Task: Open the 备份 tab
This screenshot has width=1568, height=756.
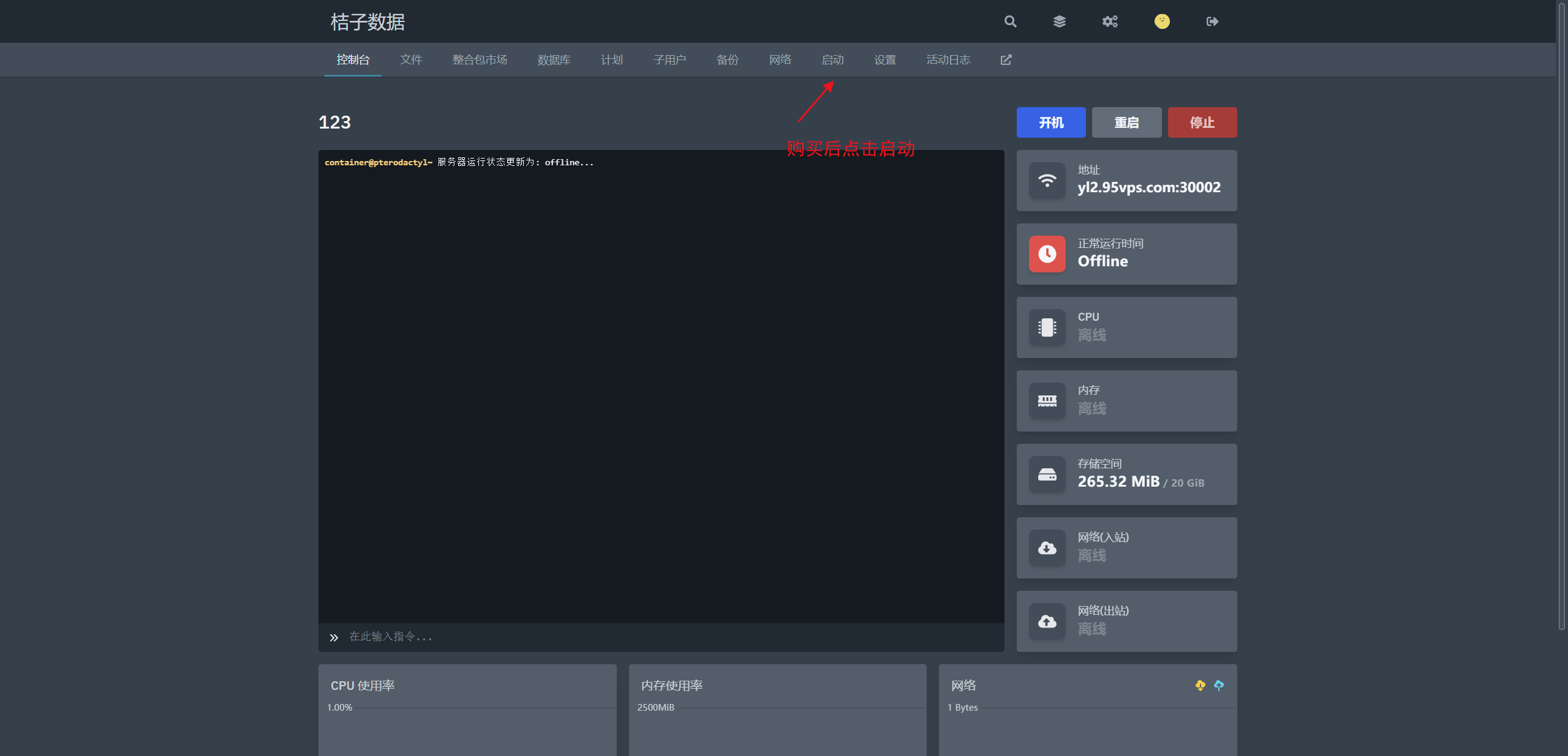Action: pos(728,59)
